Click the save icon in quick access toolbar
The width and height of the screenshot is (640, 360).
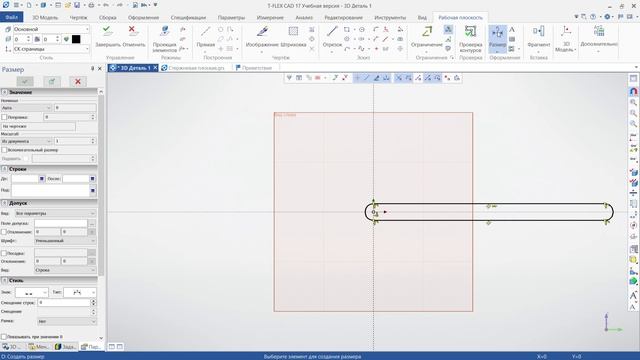pos(77,5)
